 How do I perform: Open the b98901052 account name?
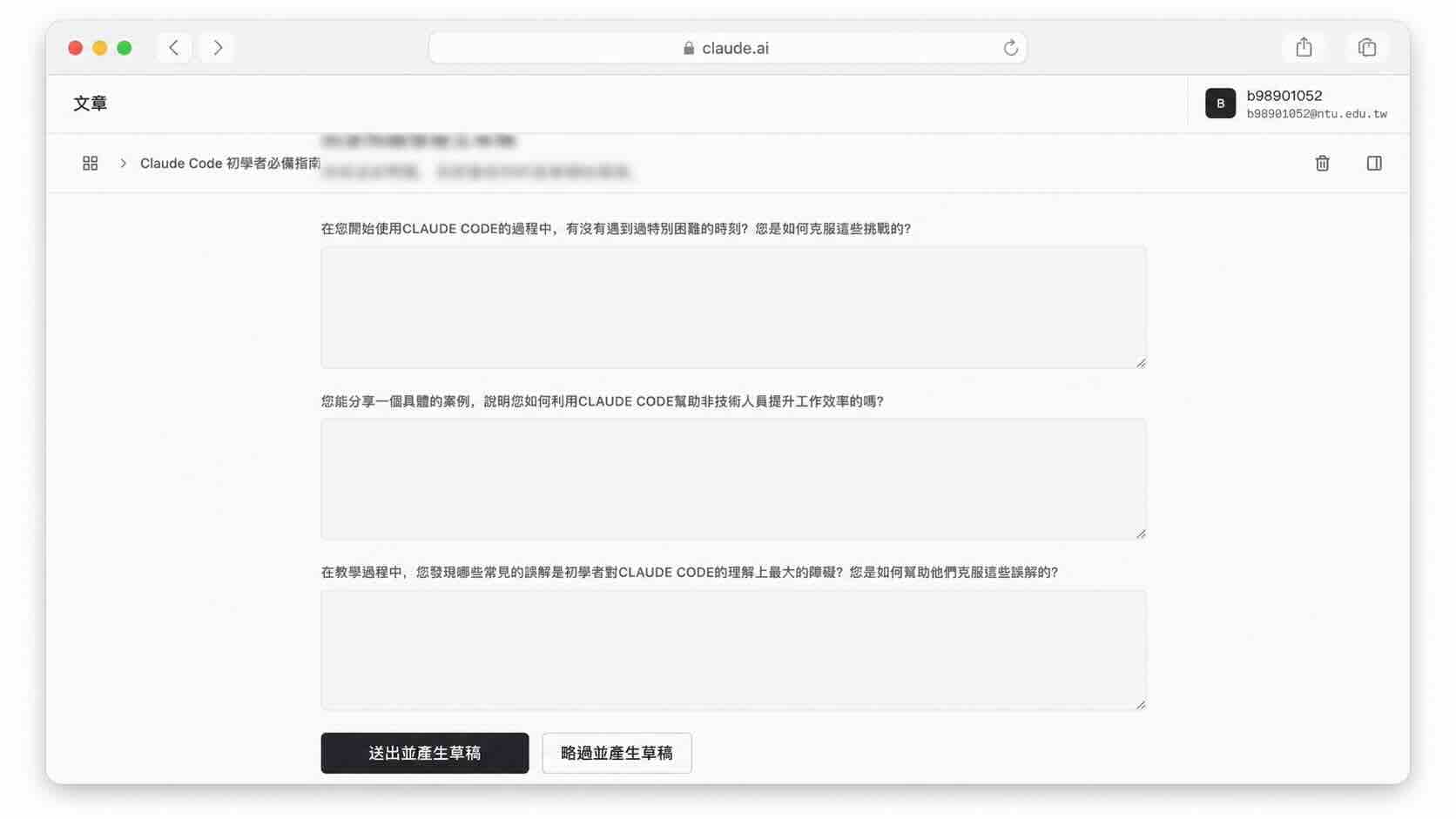(x=1284, y=96)
